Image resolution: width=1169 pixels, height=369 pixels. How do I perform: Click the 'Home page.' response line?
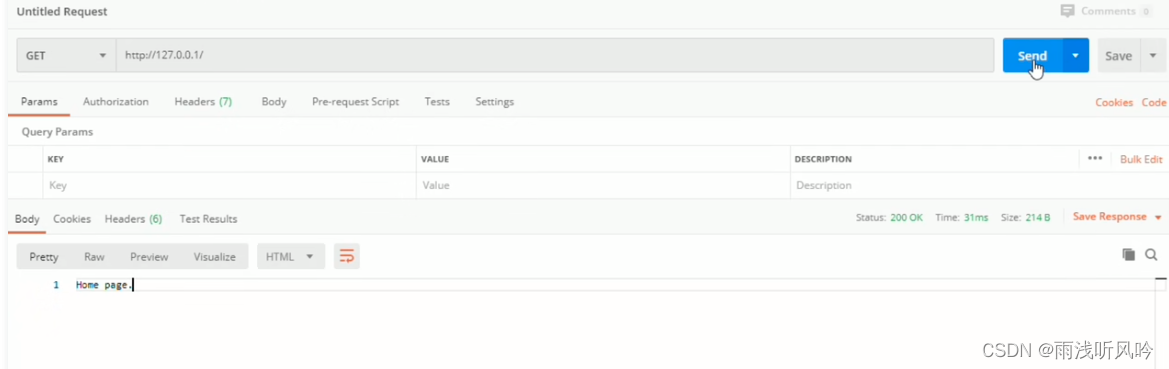coord(104,285)
